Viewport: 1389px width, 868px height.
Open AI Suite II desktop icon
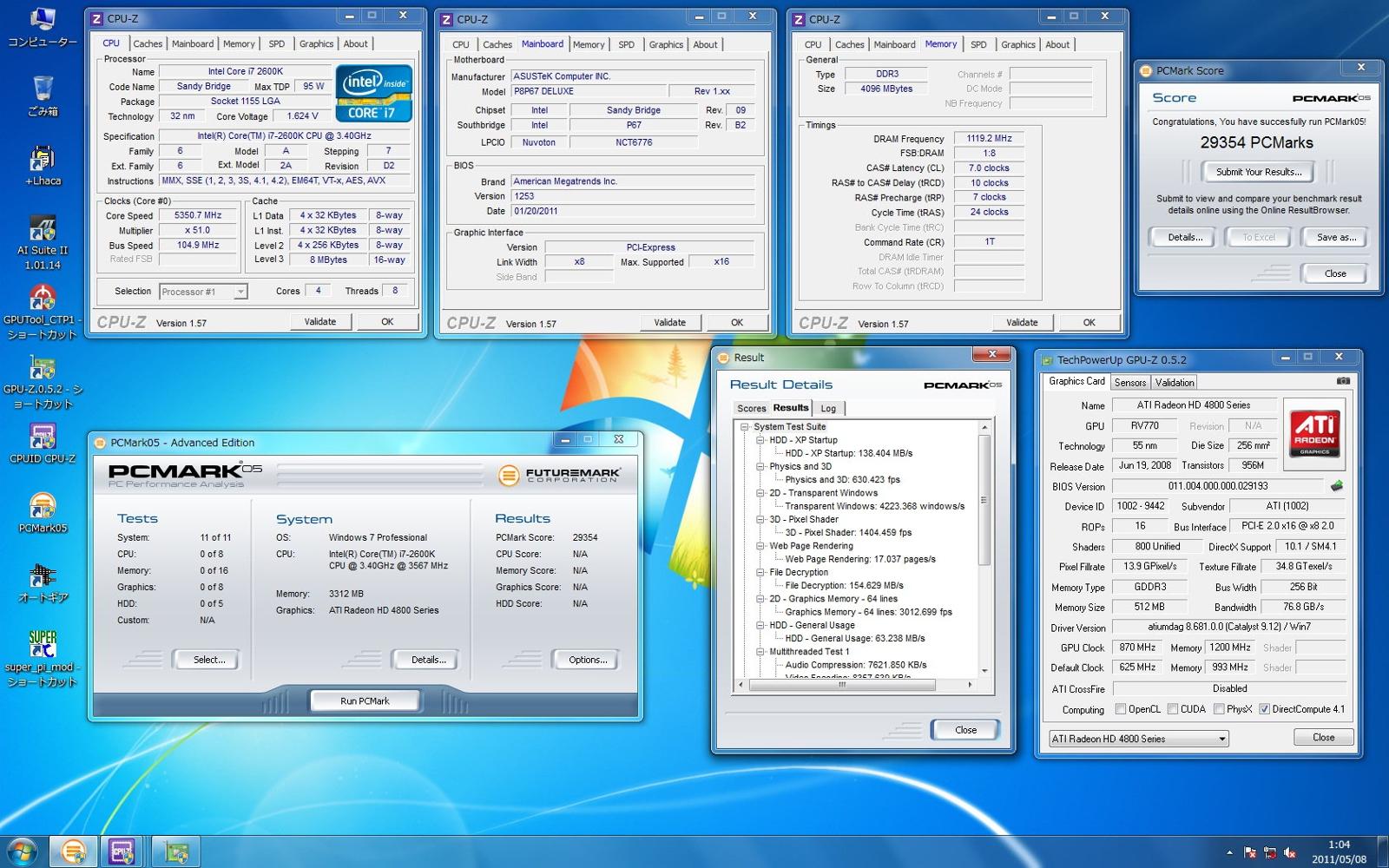tap(43, 243)
